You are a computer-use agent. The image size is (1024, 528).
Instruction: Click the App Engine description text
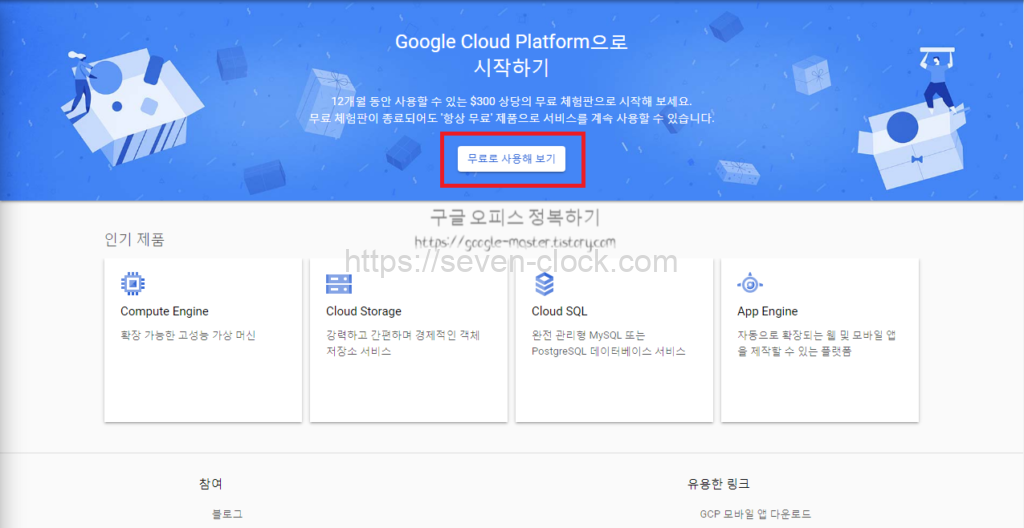coord(816,343)
